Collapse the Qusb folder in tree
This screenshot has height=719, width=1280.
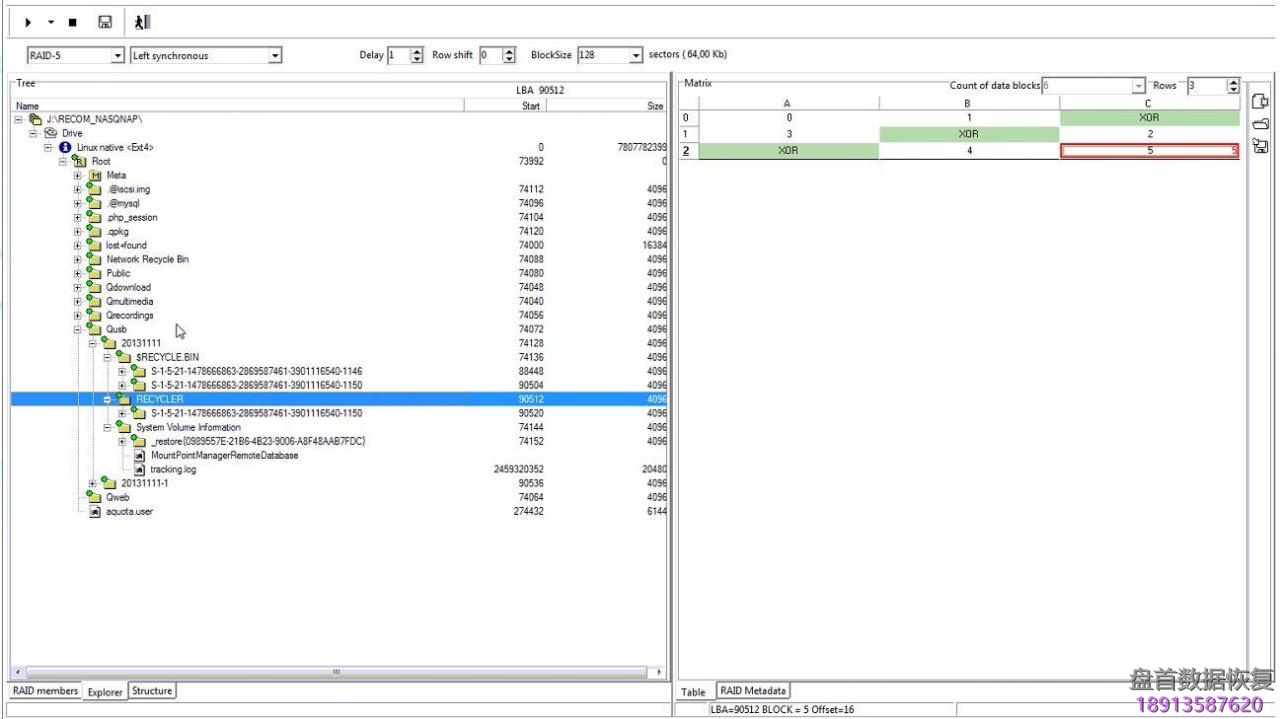78,329
